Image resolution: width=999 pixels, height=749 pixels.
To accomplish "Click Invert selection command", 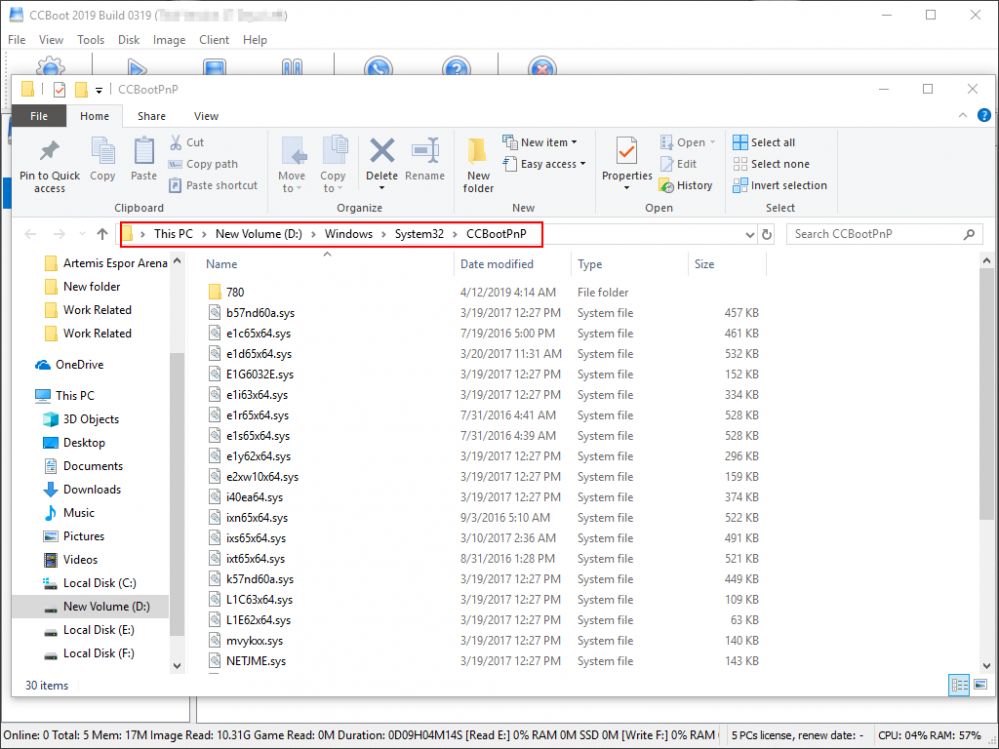I will click(x=780, y=185).
